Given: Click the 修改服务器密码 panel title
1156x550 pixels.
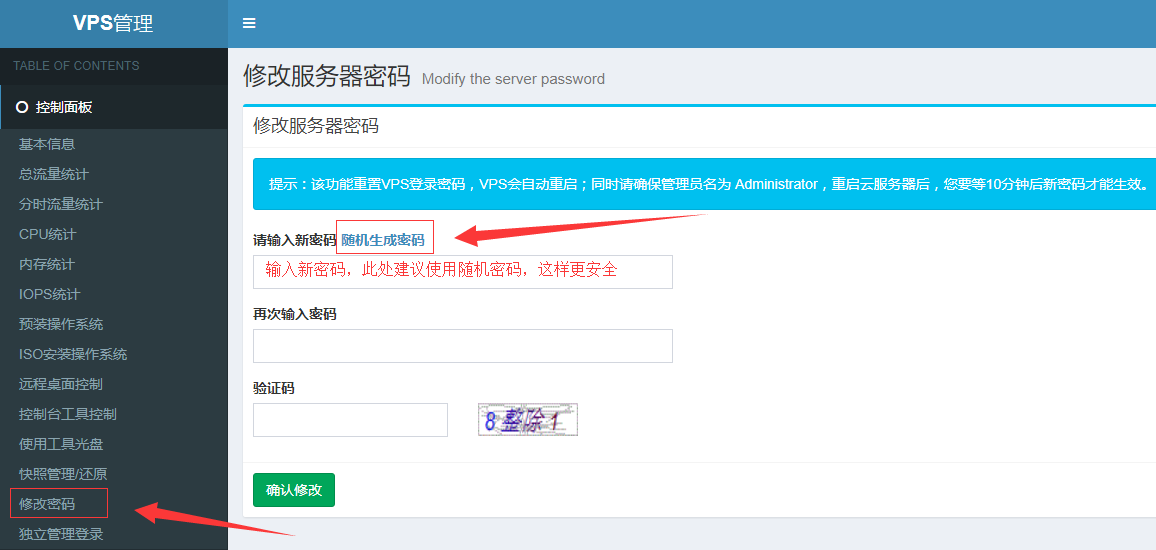Looking at the screenshot, I should pos(316,126).
